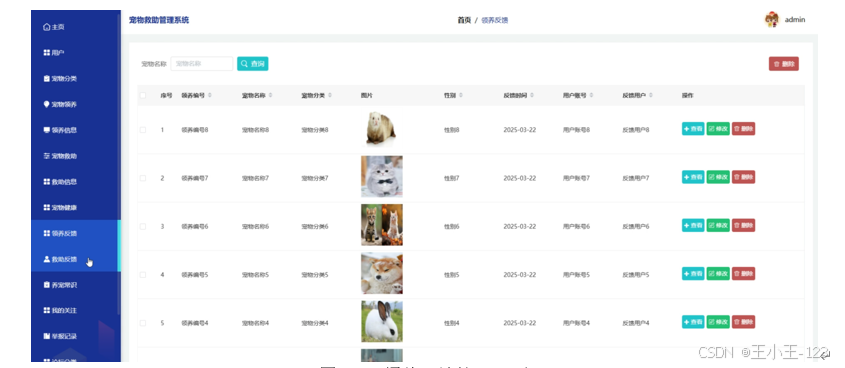Click the 宠物分类5 cell
845x368 pixels.
coord(315,275)
